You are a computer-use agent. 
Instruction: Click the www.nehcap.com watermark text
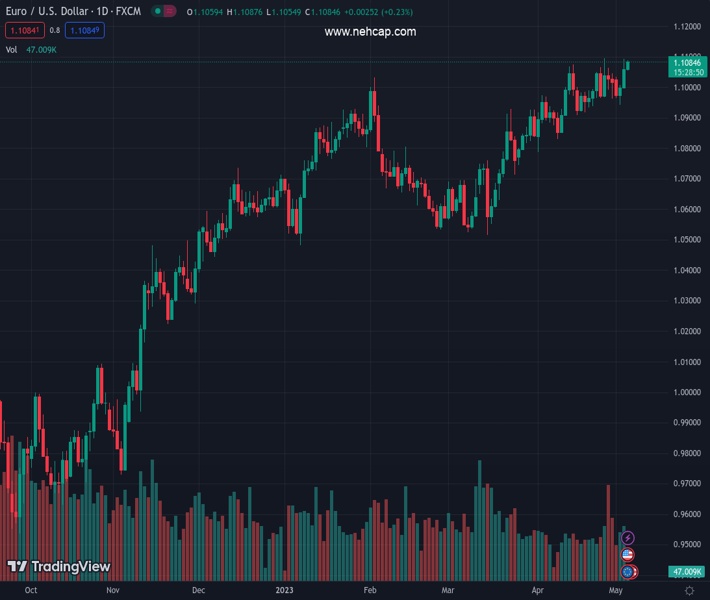tap(370, 32)
